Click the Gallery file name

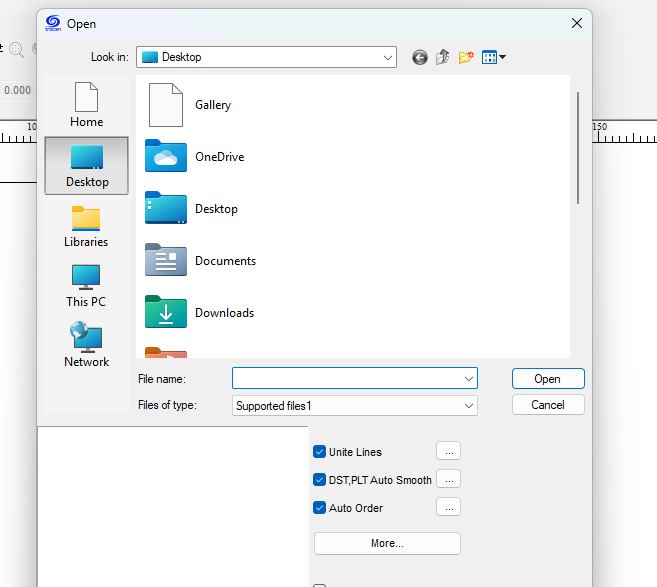213,105
